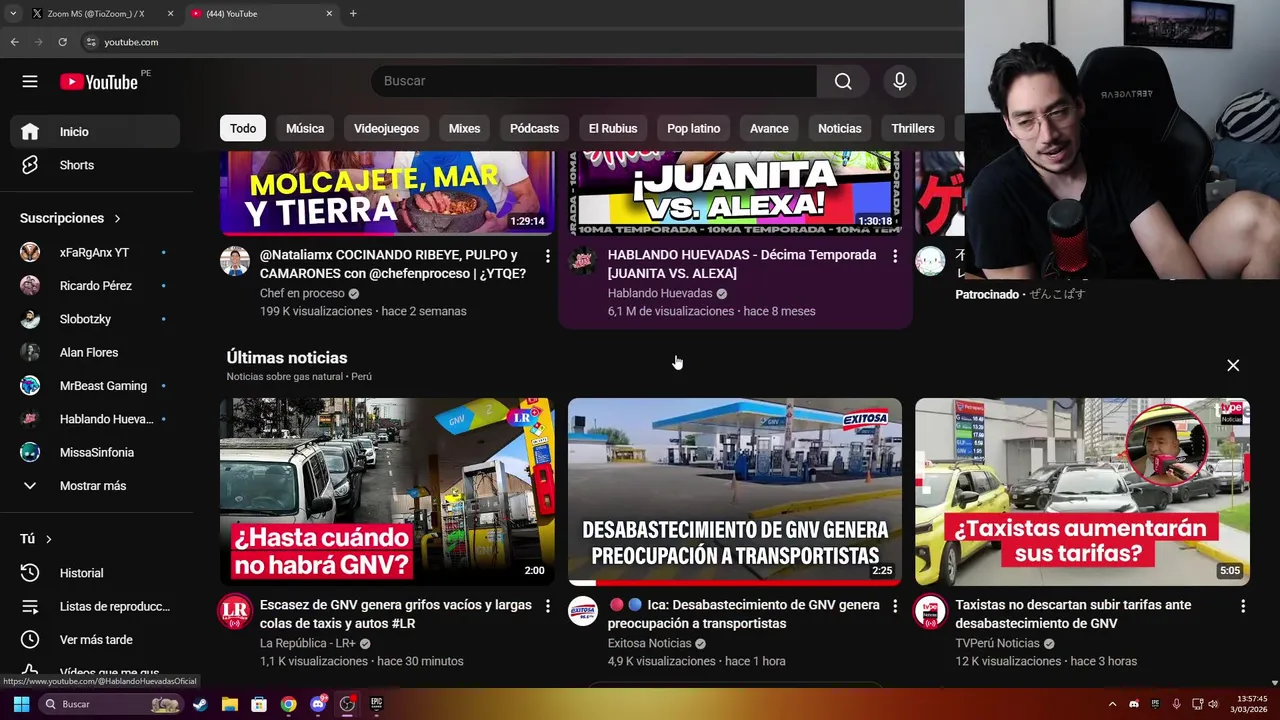
Task: Open a new browser tab
Action: (x=353, y=13)
